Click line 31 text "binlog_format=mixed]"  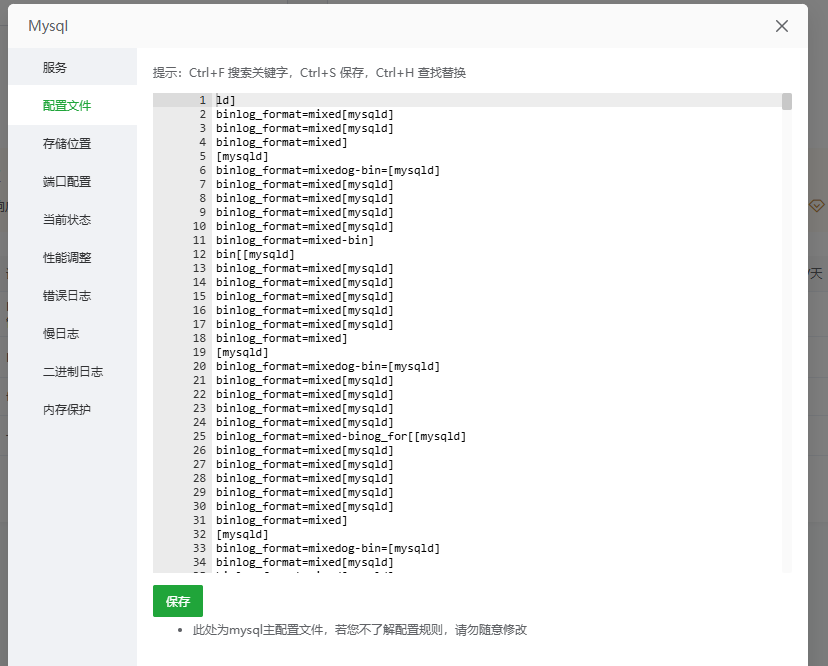pos(281,520)
